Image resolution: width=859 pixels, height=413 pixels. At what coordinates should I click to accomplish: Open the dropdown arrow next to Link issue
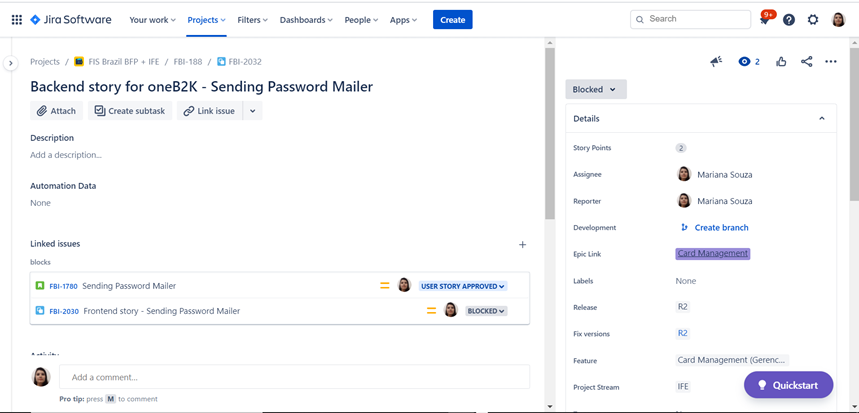click(253, 111)
